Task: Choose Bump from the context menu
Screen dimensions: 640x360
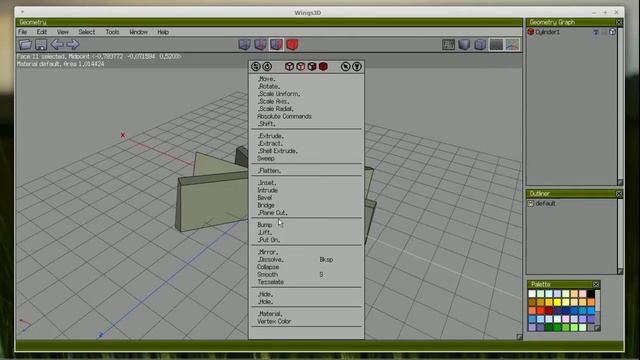Action: point(264,225)
